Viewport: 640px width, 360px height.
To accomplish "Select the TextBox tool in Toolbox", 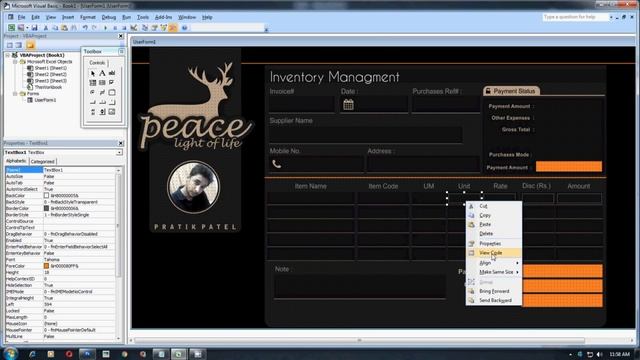I will (111, 73).
